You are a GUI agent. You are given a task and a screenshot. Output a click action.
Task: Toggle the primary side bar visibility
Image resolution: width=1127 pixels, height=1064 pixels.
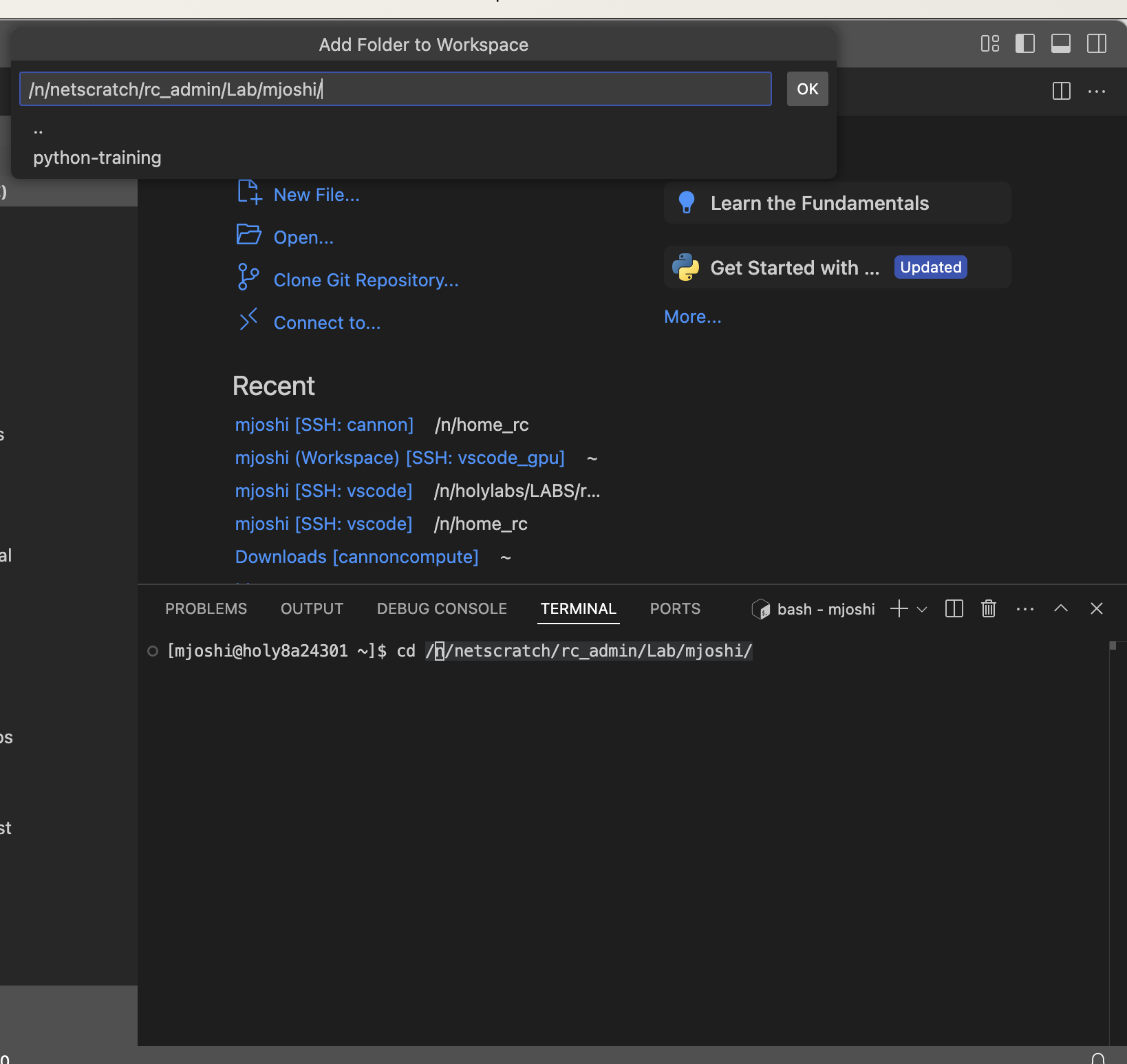(x=1024, y=44)
